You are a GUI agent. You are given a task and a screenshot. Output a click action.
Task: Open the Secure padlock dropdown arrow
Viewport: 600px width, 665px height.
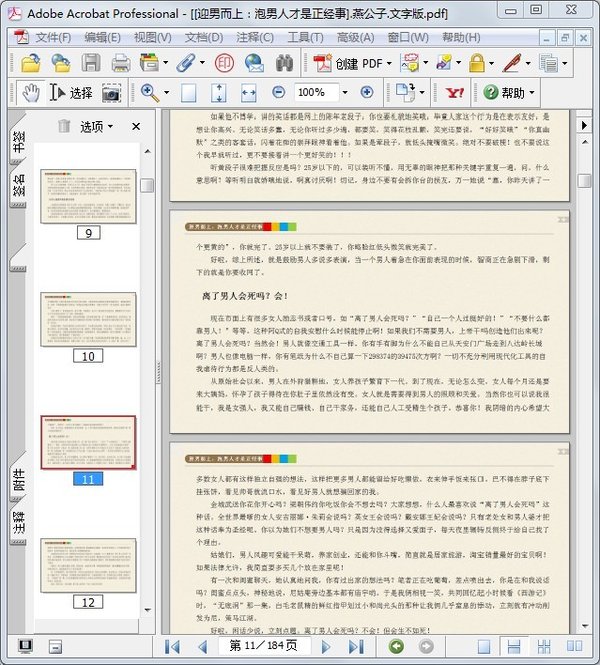pos(491,64)
